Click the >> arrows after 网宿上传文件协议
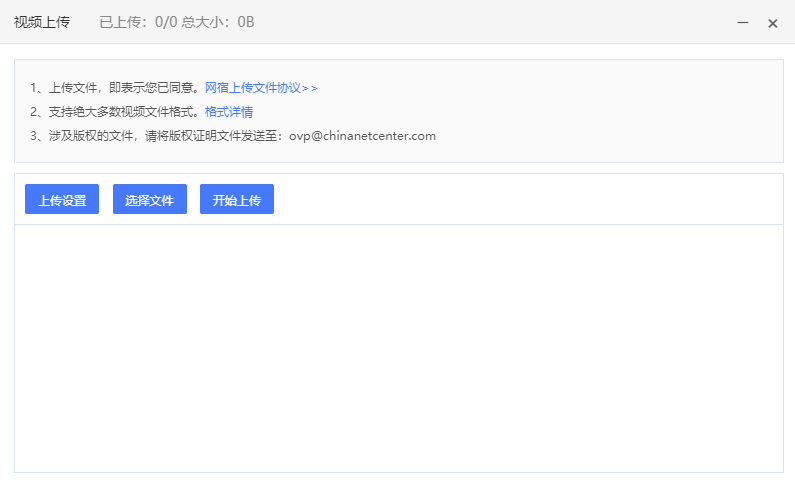 [310, 88]
